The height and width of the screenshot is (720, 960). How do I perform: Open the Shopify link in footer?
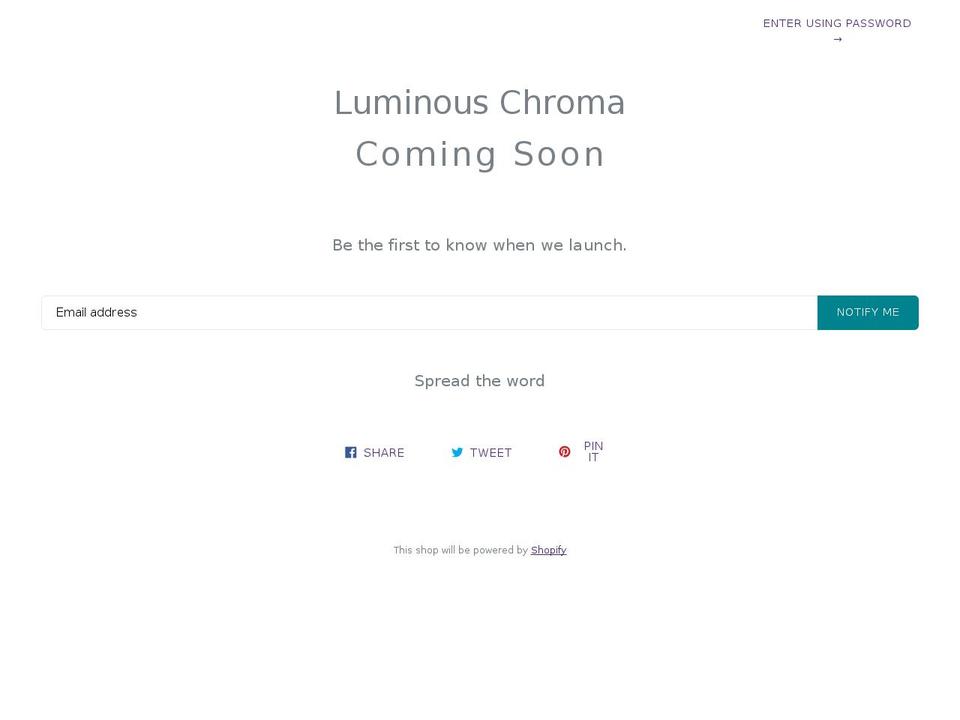(549, 550)
